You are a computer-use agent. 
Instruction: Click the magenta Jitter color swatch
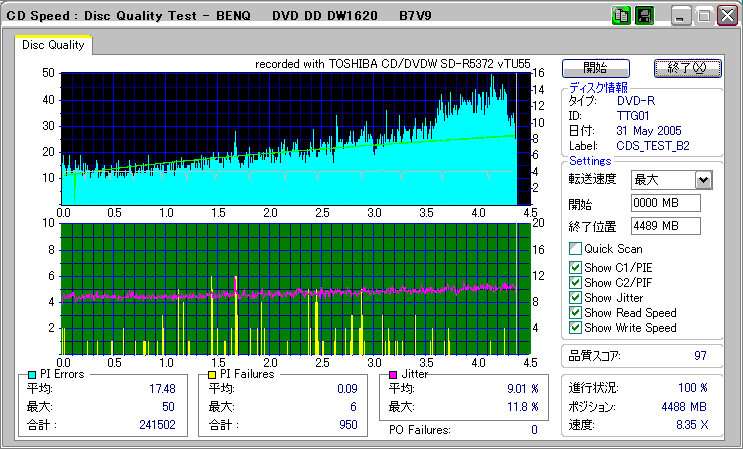[x=394, y=374]
